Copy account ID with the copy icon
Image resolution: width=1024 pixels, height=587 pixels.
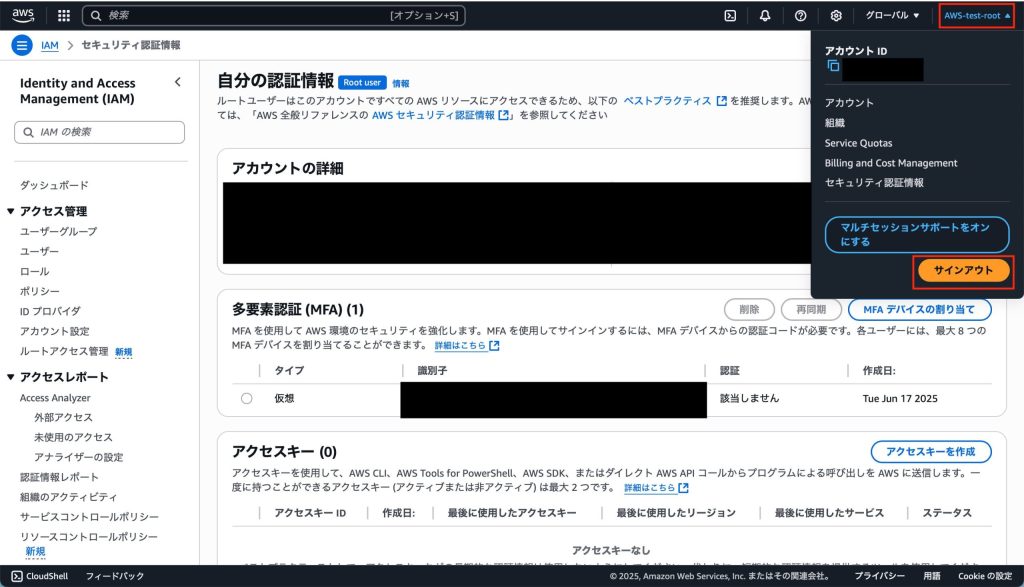pos(833,65)
